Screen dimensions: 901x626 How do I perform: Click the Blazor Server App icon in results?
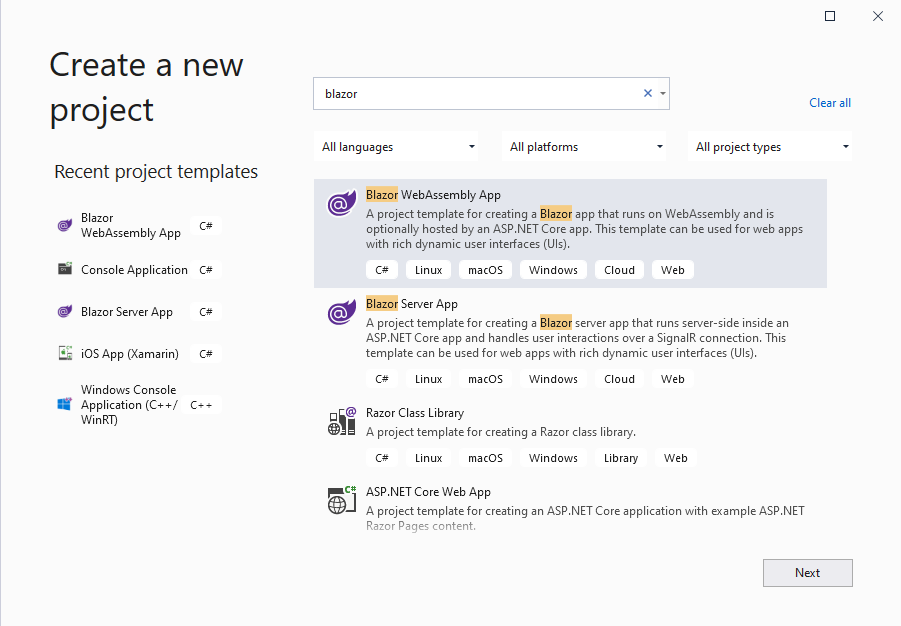click(342, 312)
